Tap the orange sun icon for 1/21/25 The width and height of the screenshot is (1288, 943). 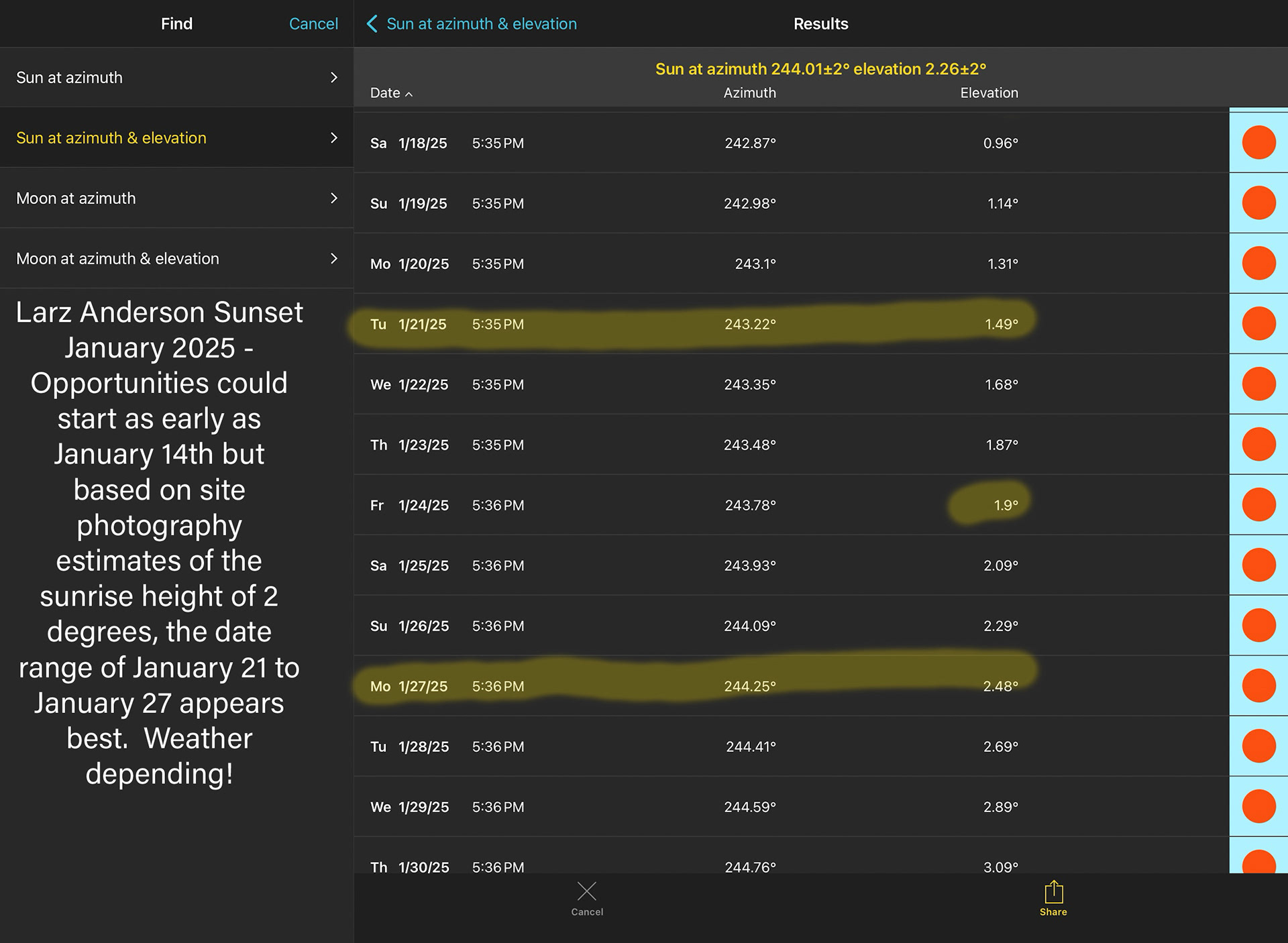click(1258, 323)
